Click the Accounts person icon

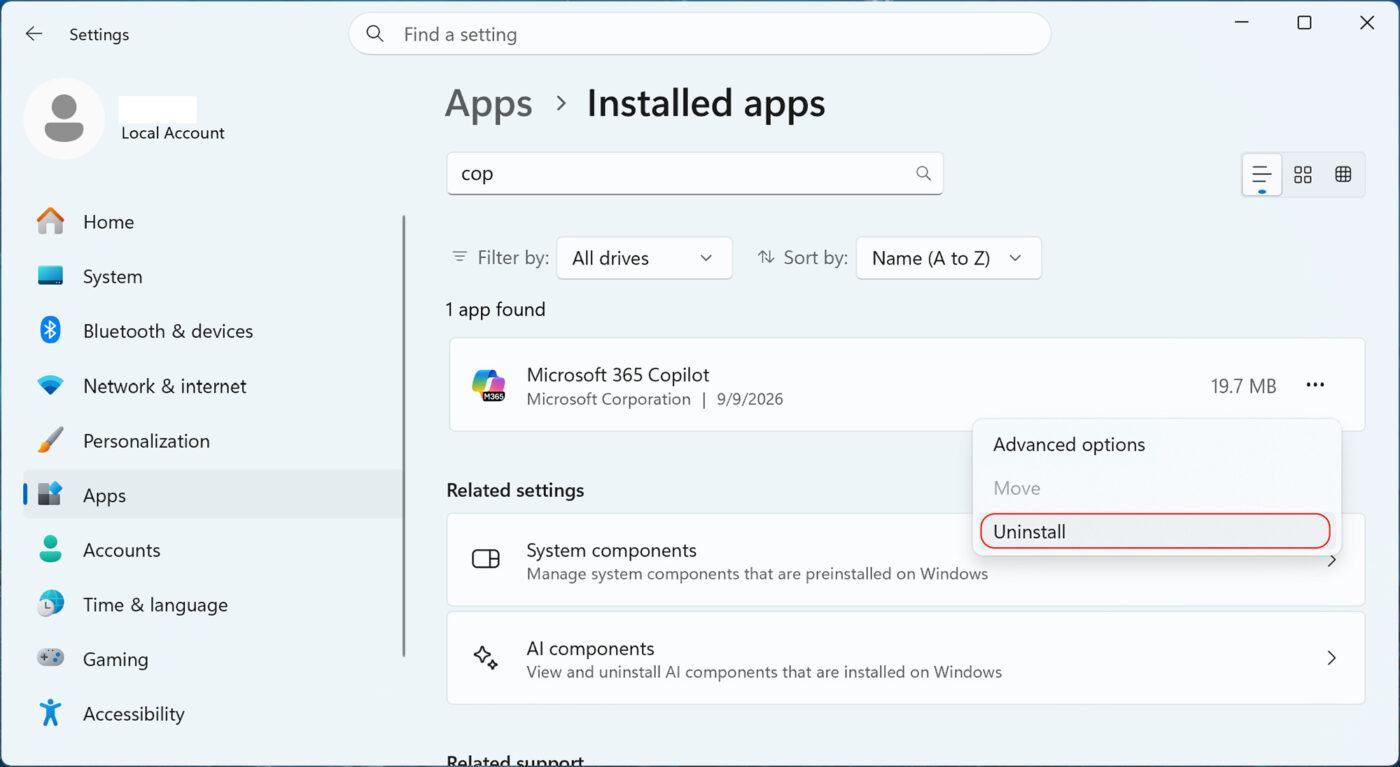50,549
